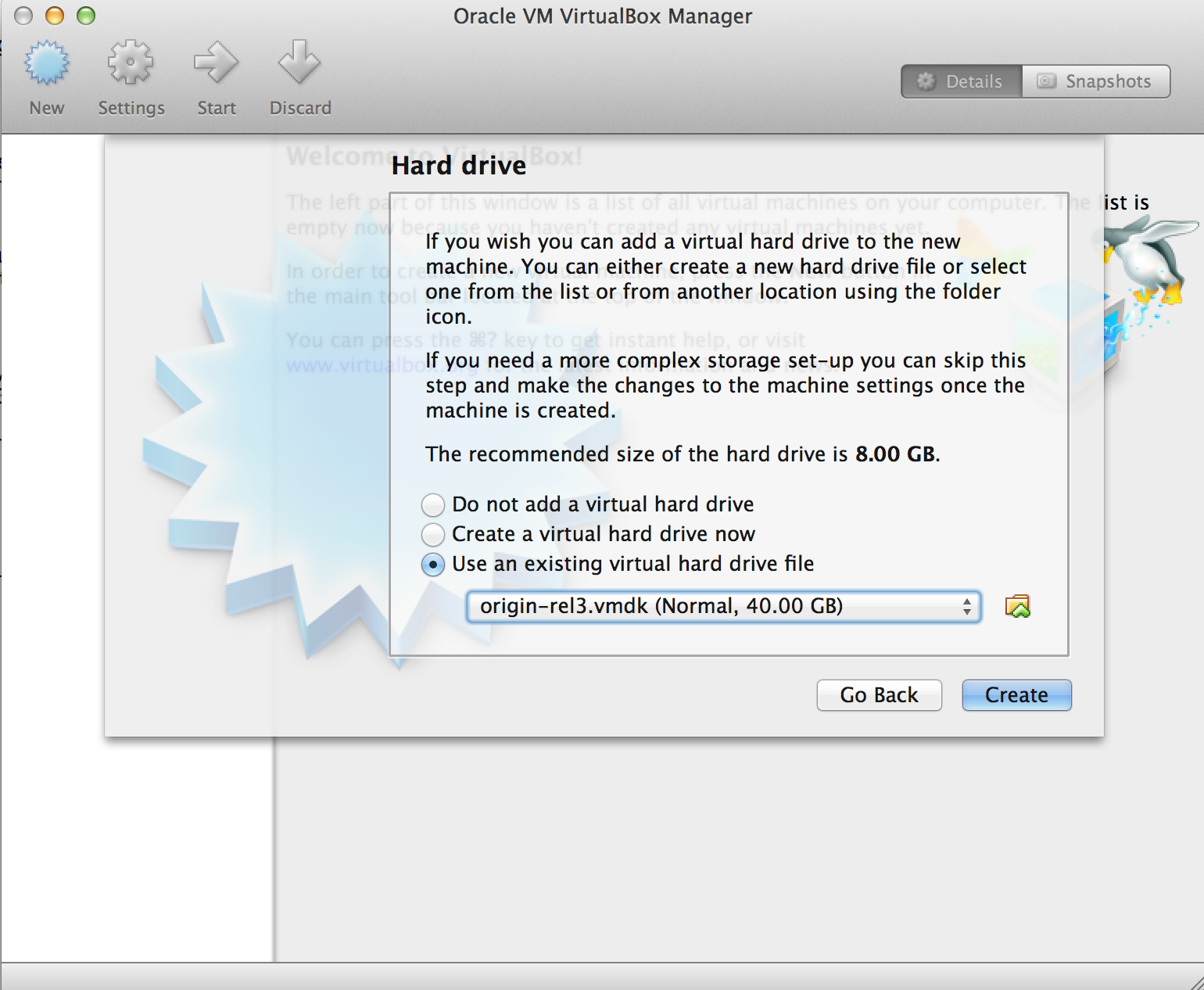
Task: Click the Go Back button
Action: 879,695
